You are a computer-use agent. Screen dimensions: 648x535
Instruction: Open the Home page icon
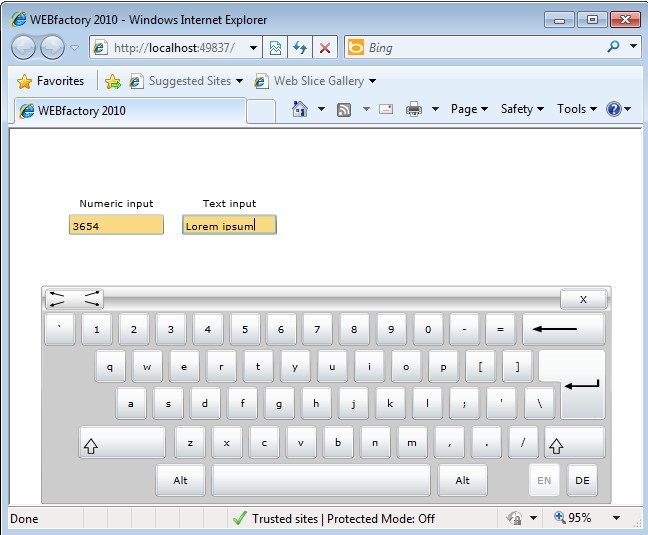pyautogui.click(x=299, y=109)
